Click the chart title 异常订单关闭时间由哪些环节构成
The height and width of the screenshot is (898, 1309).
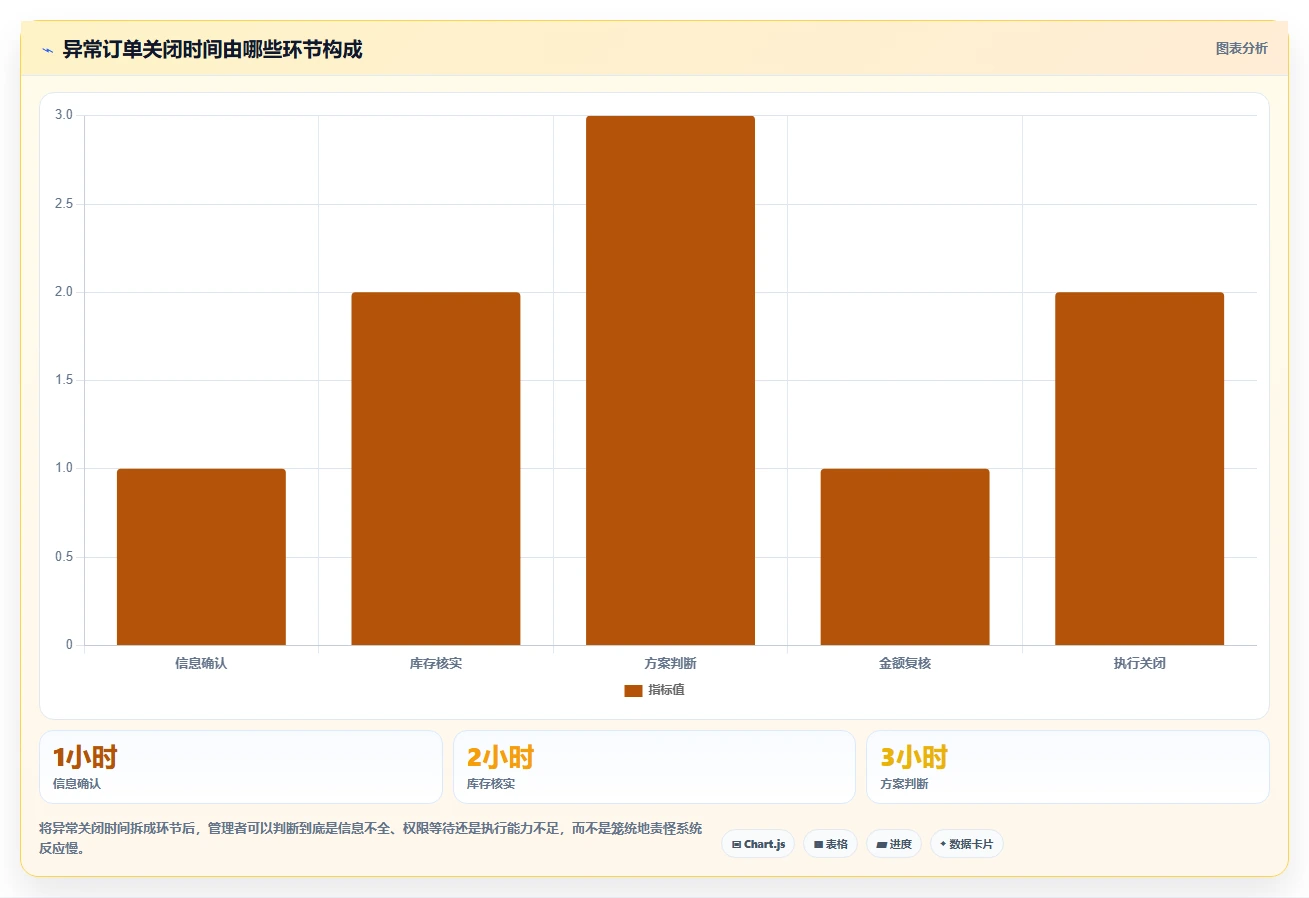212,50
